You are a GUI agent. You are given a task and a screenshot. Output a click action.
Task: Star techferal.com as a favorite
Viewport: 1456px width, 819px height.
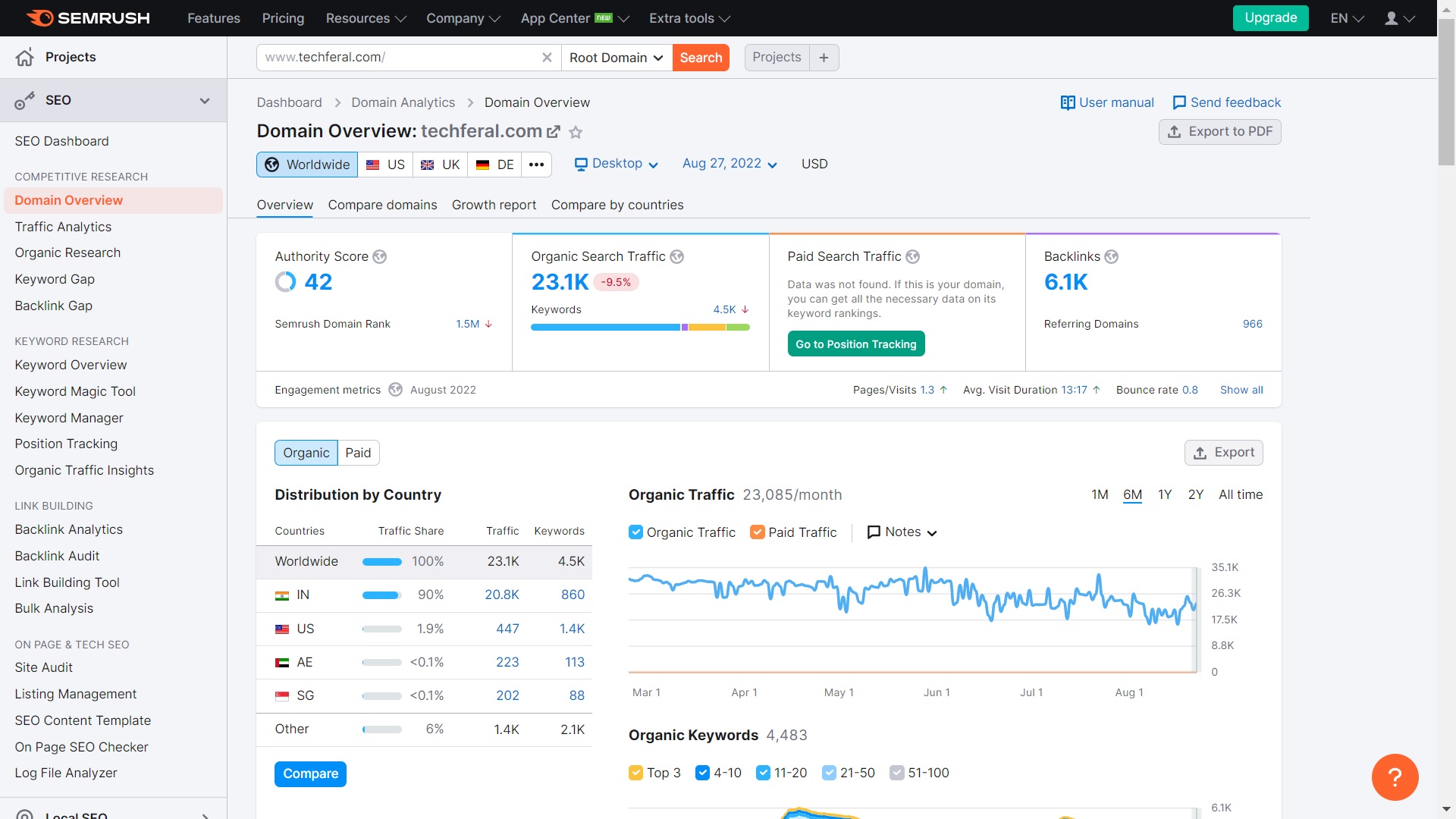tap(576, 132)
